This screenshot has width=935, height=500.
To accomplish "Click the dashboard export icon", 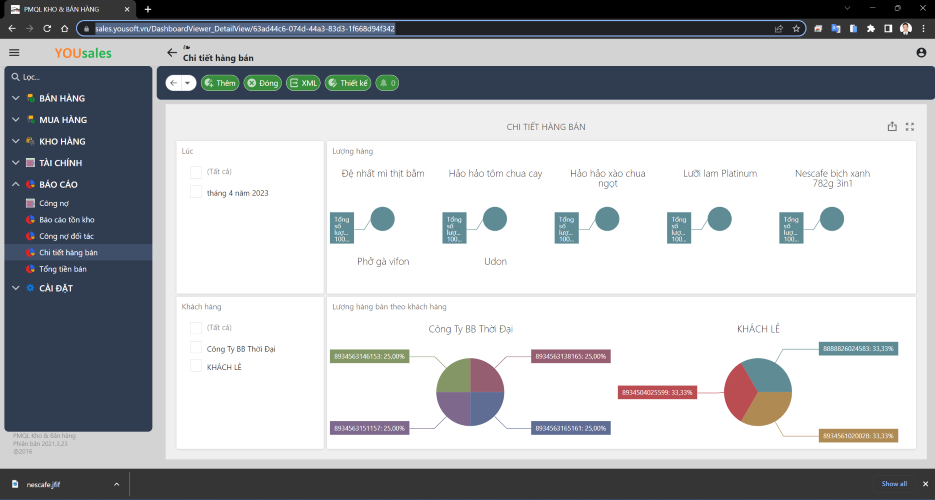I will coord(892,126).
